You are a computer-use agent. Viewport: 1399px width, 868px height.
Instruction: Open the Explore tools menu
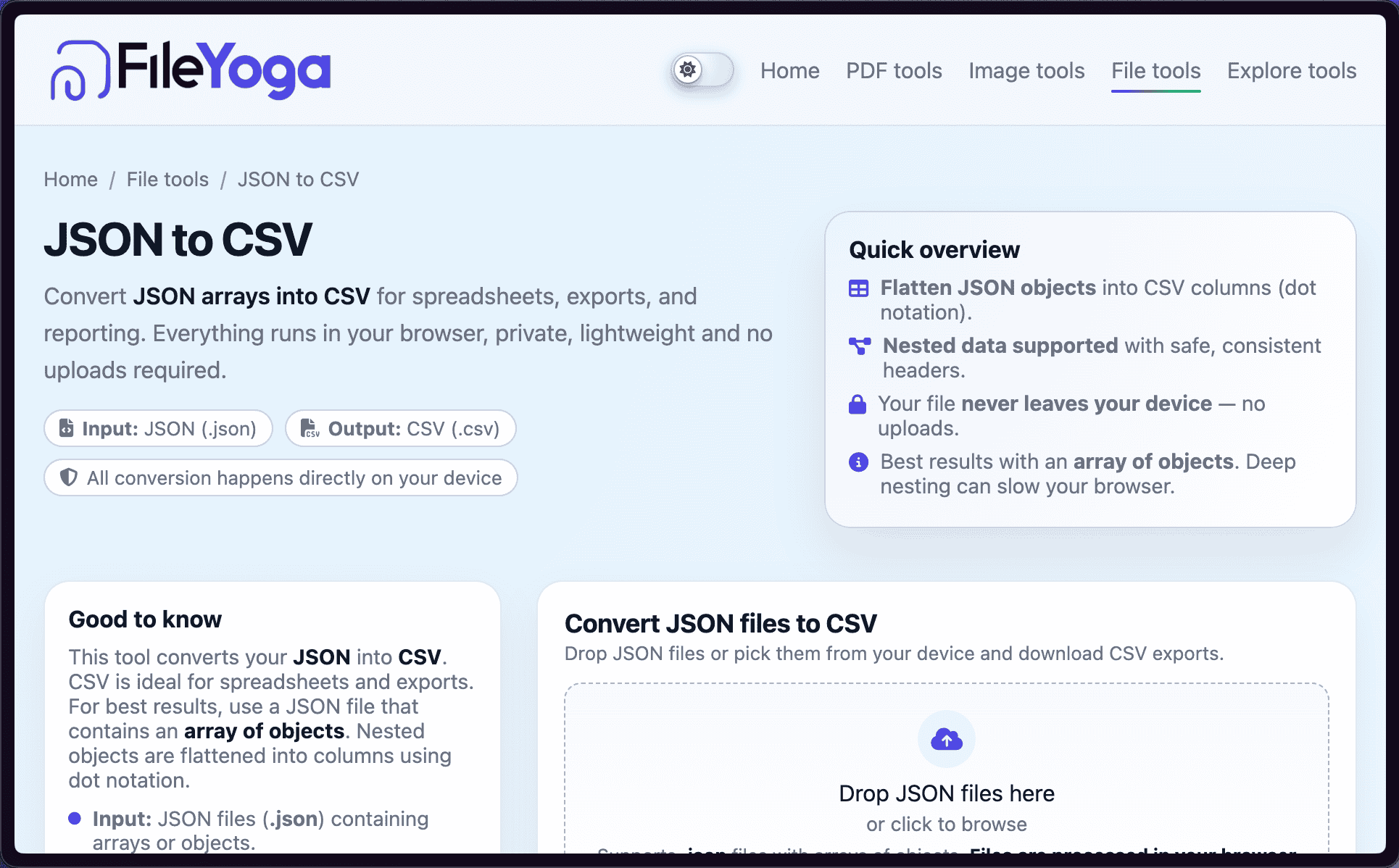(x=1292, y=71)
